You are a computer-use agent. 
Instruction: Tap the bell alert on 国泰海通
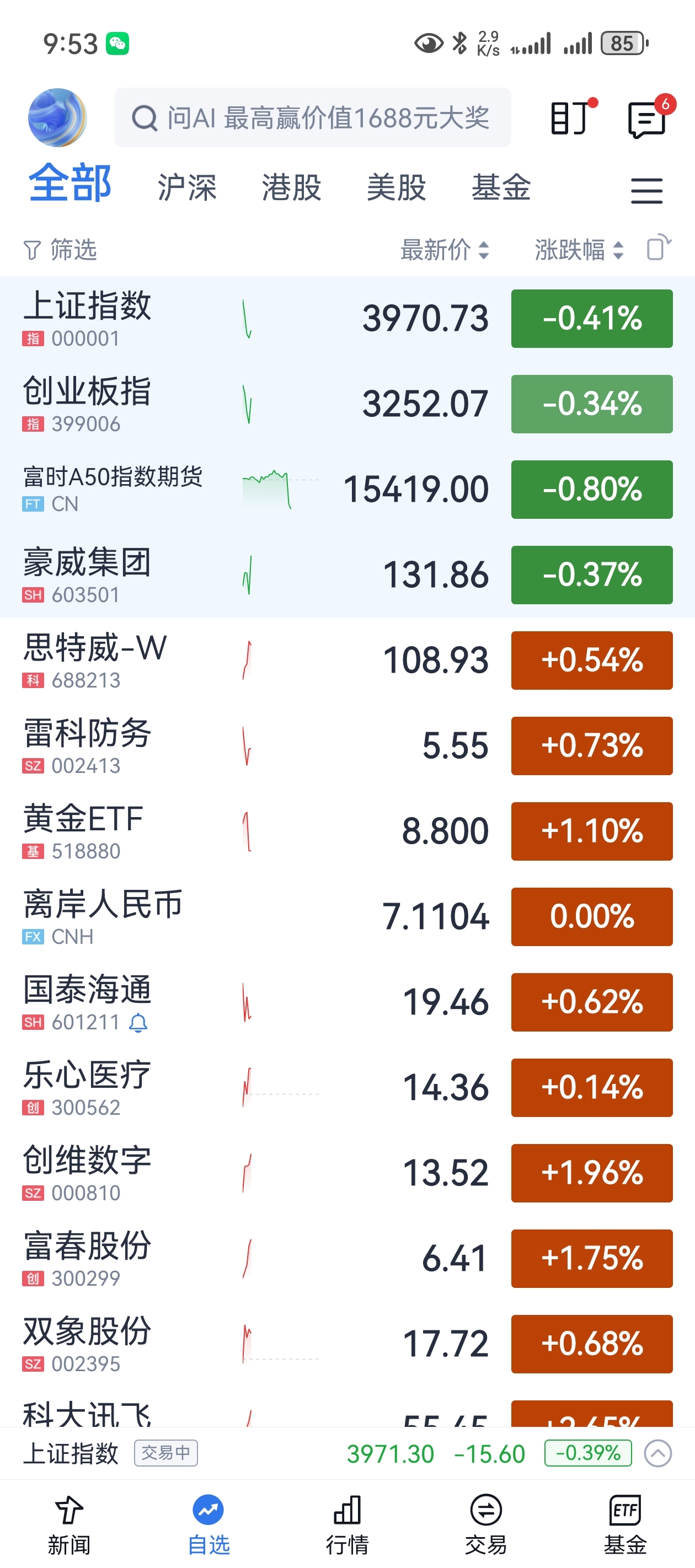click(138, 1023)
